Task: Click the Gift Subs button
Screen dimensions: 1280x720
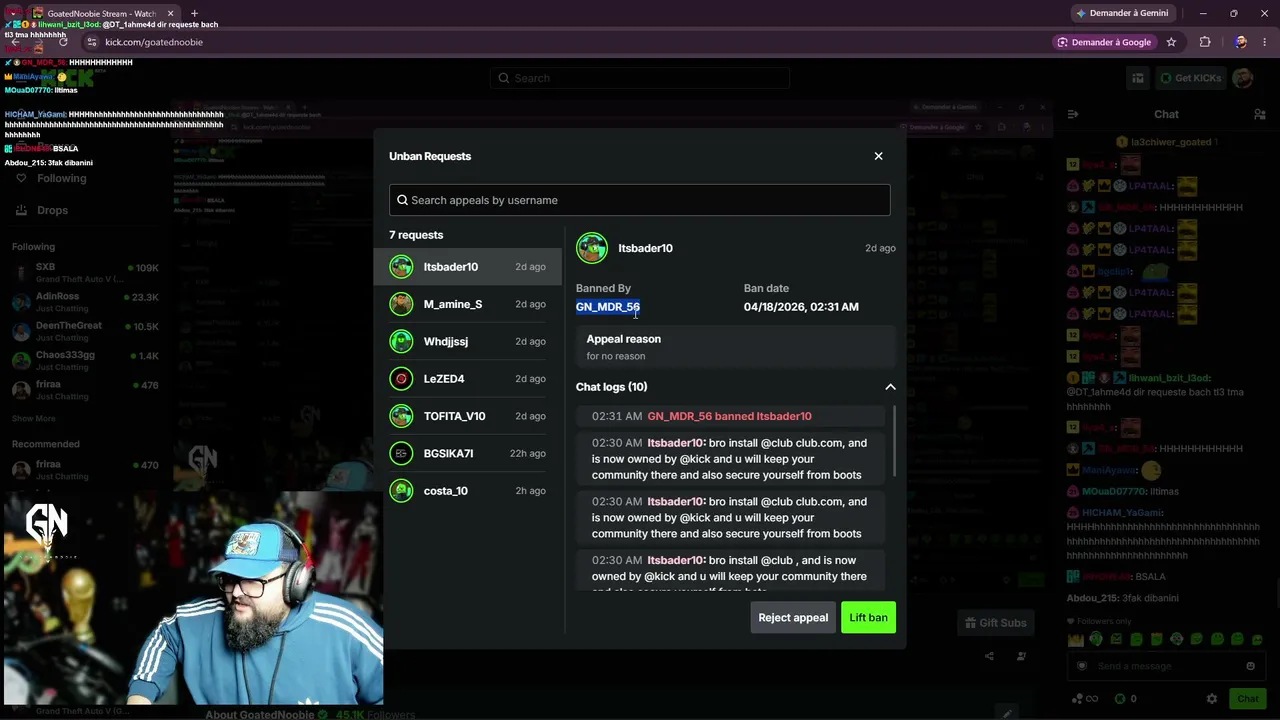Action: click(x=994, y=623)
